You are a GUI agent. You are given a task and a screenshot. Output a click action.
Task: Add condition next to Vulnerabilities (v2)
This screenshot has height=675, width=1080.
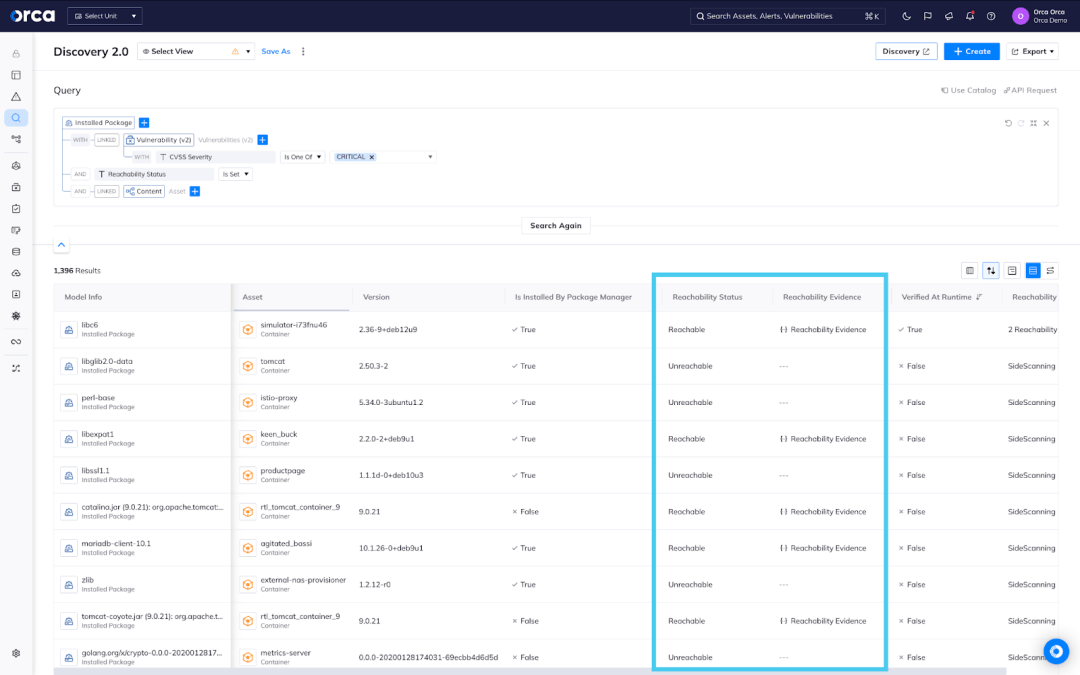click(262, 140)
